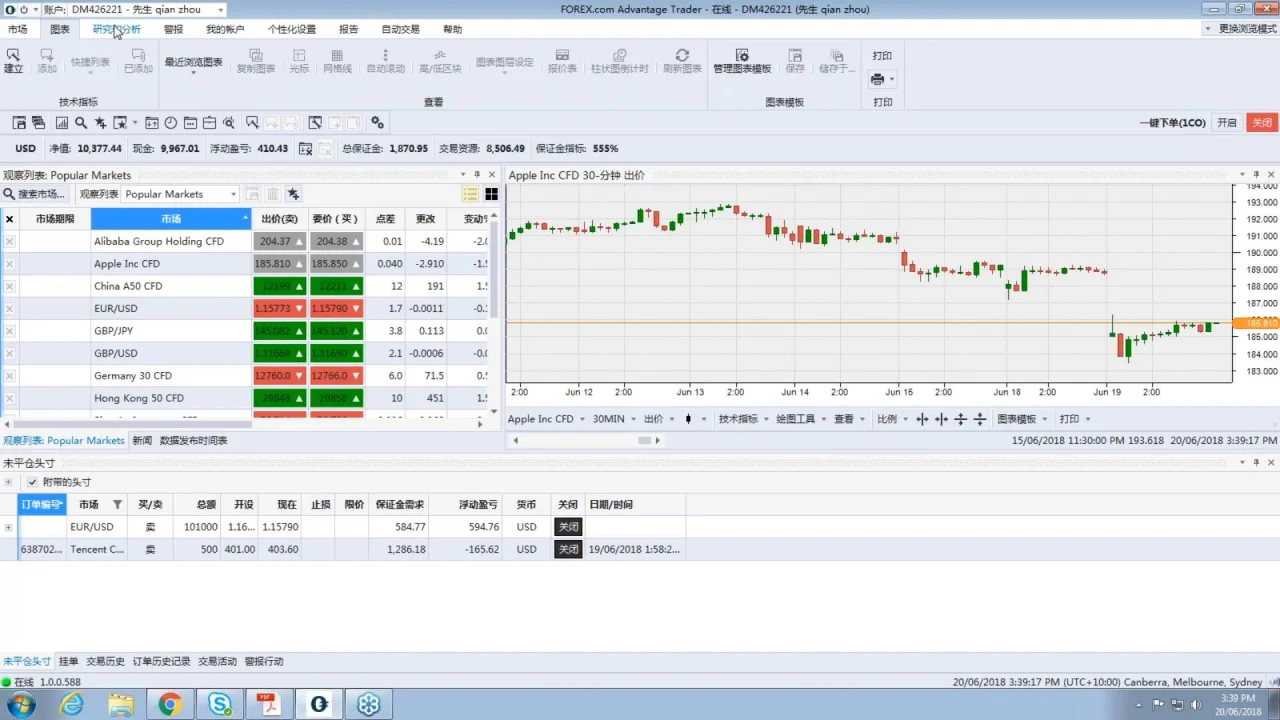The height and width of the screenshot is (720, 1280).
Task: Click the printer icon in ribbon
Action: point(877,79)
